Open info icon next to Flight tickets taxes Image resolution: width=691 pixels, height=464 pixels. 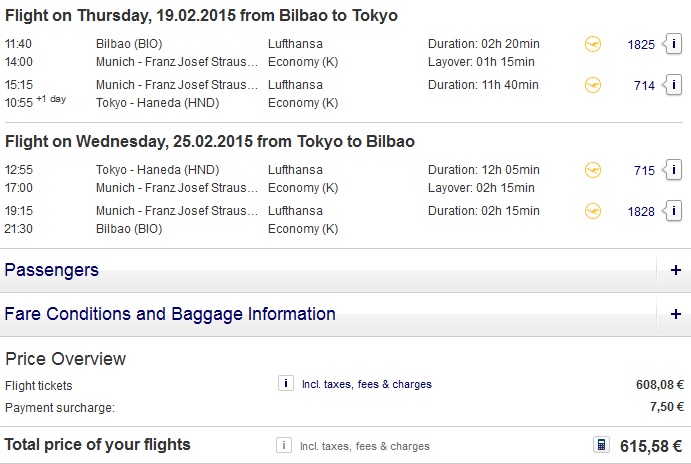pos(285,384)
